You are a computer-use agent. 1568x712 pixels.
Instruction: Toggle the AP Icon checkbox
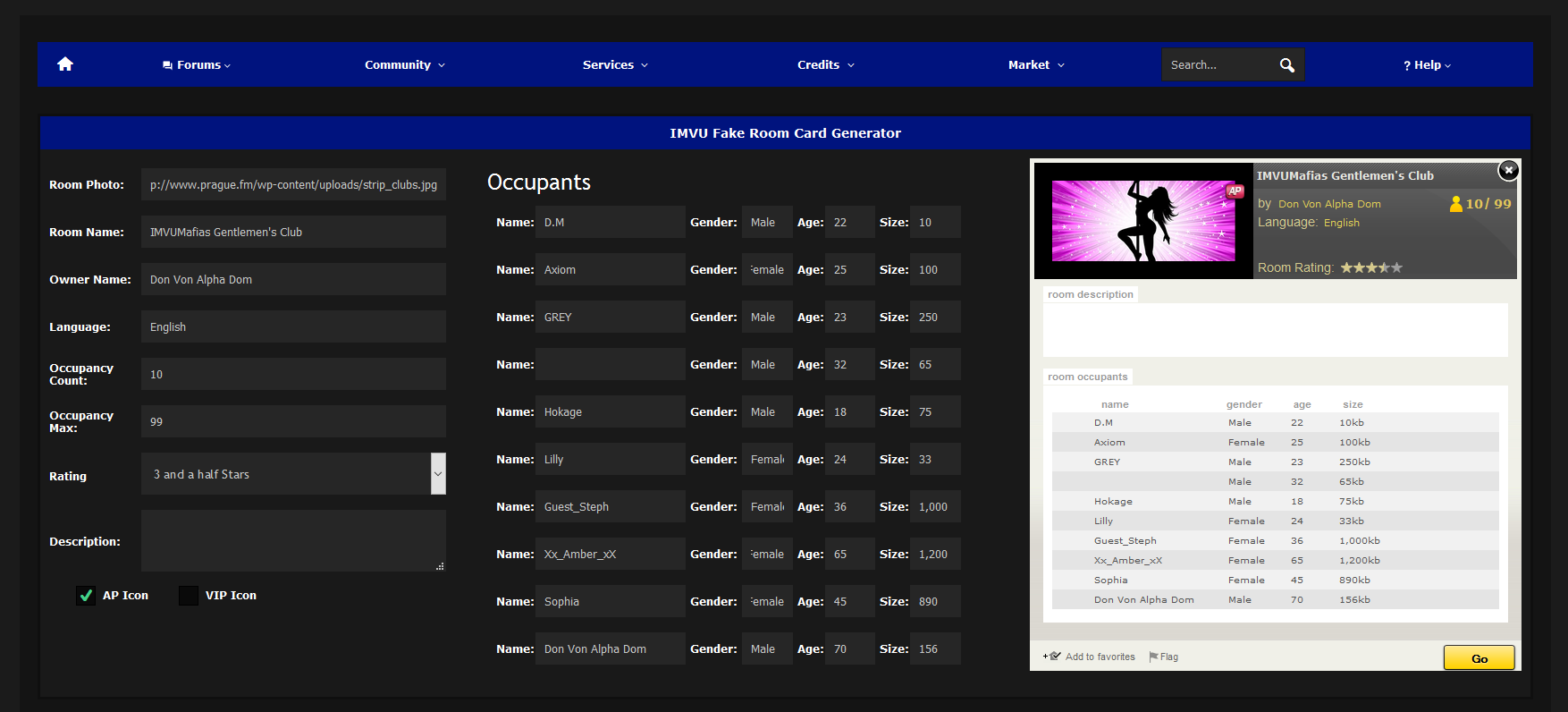86,596
